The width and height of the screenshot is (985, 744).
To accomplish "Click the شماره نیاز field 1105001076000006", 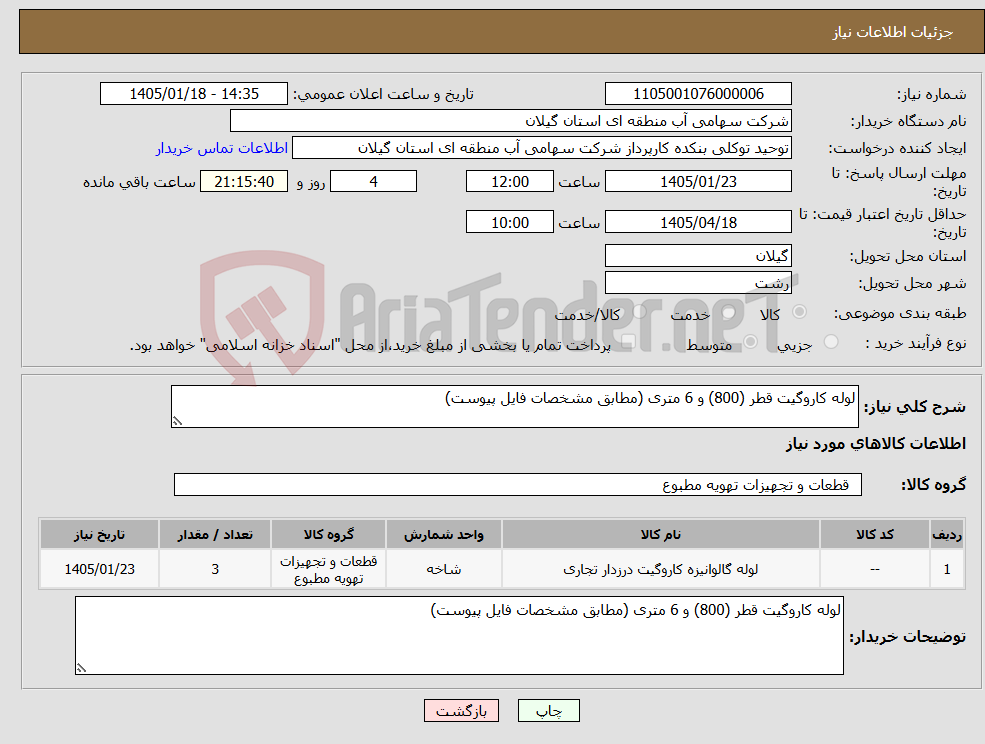I will coord(698,94).
